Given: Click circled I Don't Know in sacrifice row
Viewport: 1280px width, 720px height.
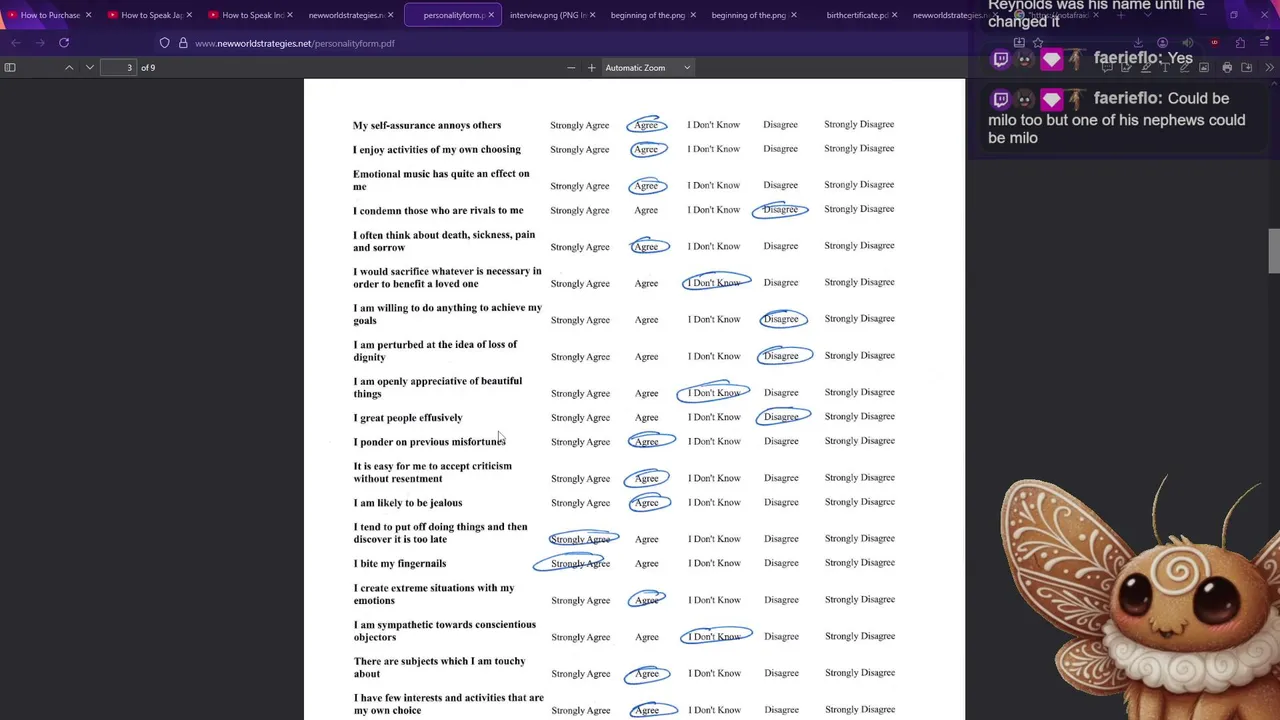Looking at the screenshot, I should (x=714, y=282).
